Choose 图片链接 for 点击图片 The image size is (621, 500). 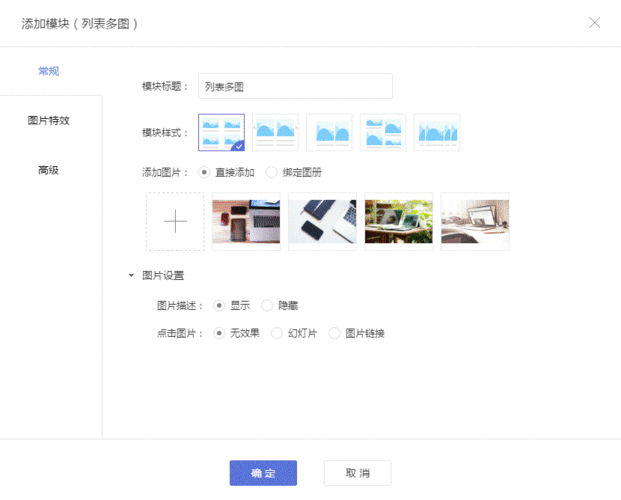point(335,333)
